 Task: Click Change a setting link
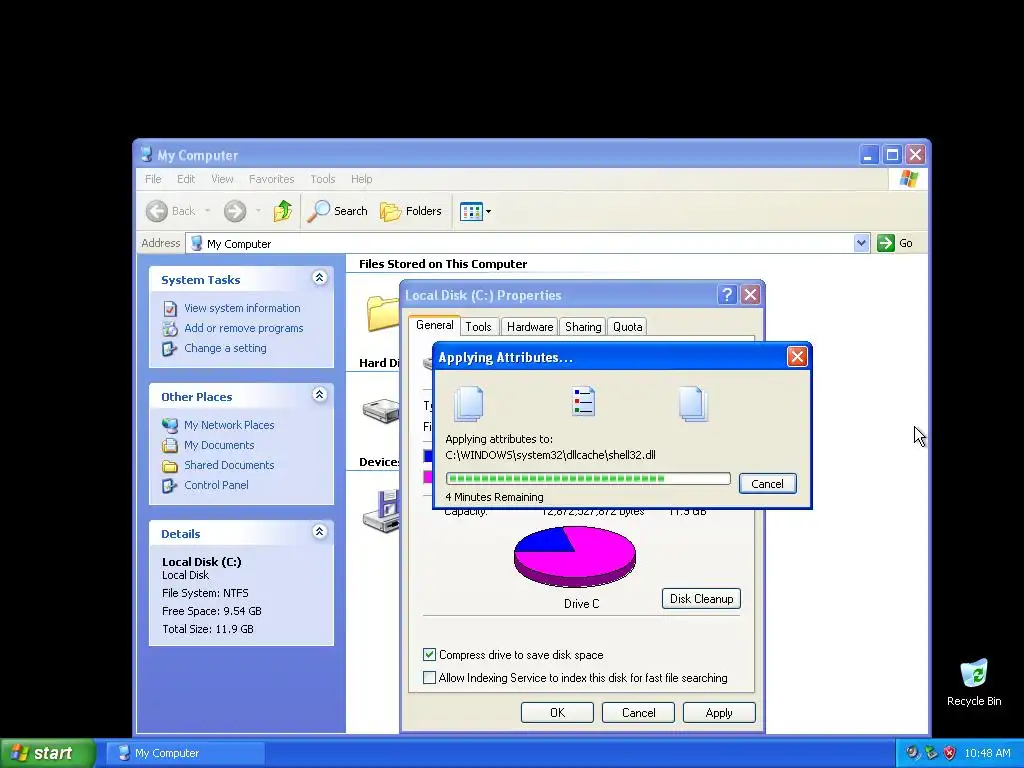pyautogui.click(x=225, y=348)
